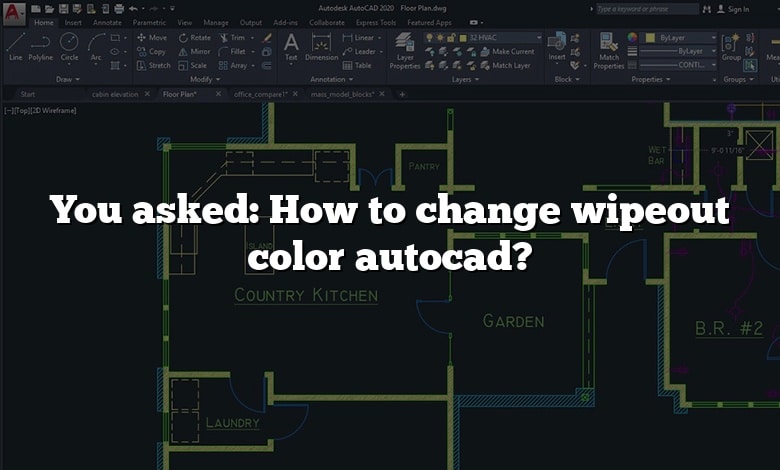Click the Text annotation tool
The width and height of the screenshot is (780, 470).
291,46
